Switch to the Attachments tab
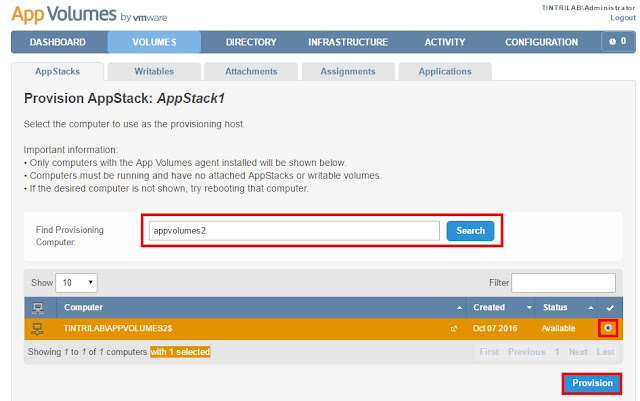 tap(251, 71)
